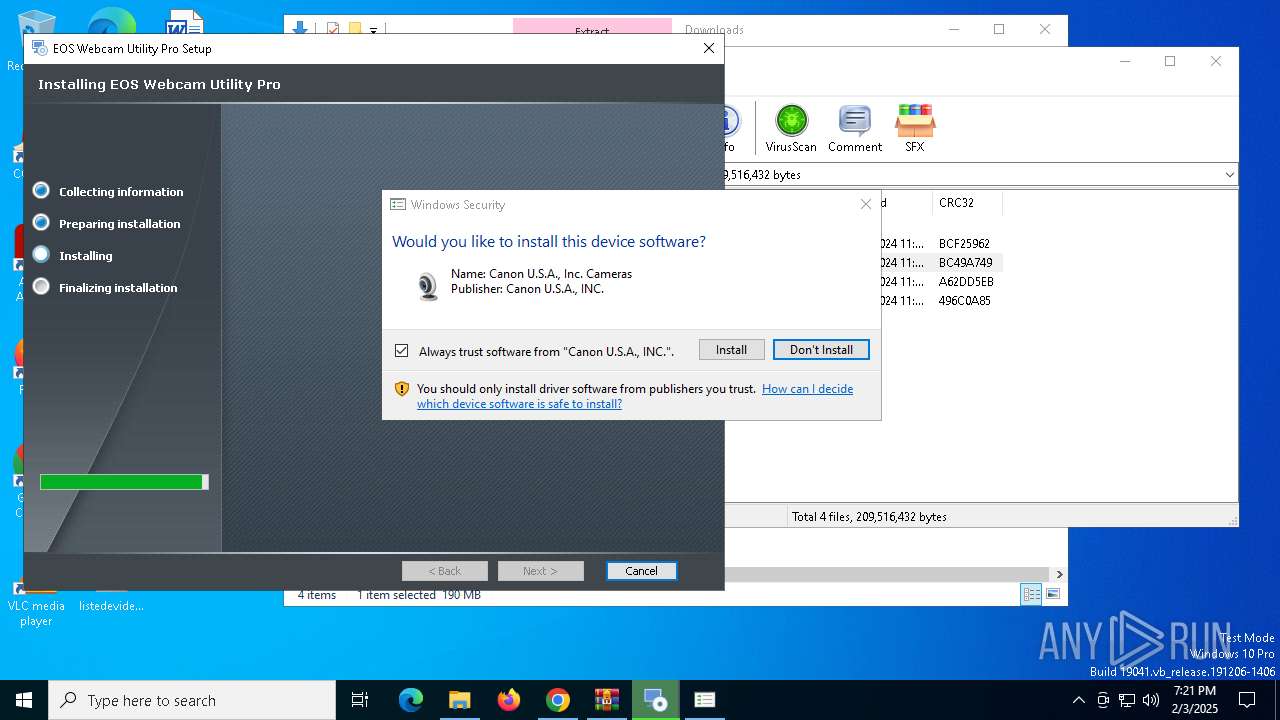Click the webcam device icon in dialog
Screen dimensions: 1280x720
pos(428,286)
